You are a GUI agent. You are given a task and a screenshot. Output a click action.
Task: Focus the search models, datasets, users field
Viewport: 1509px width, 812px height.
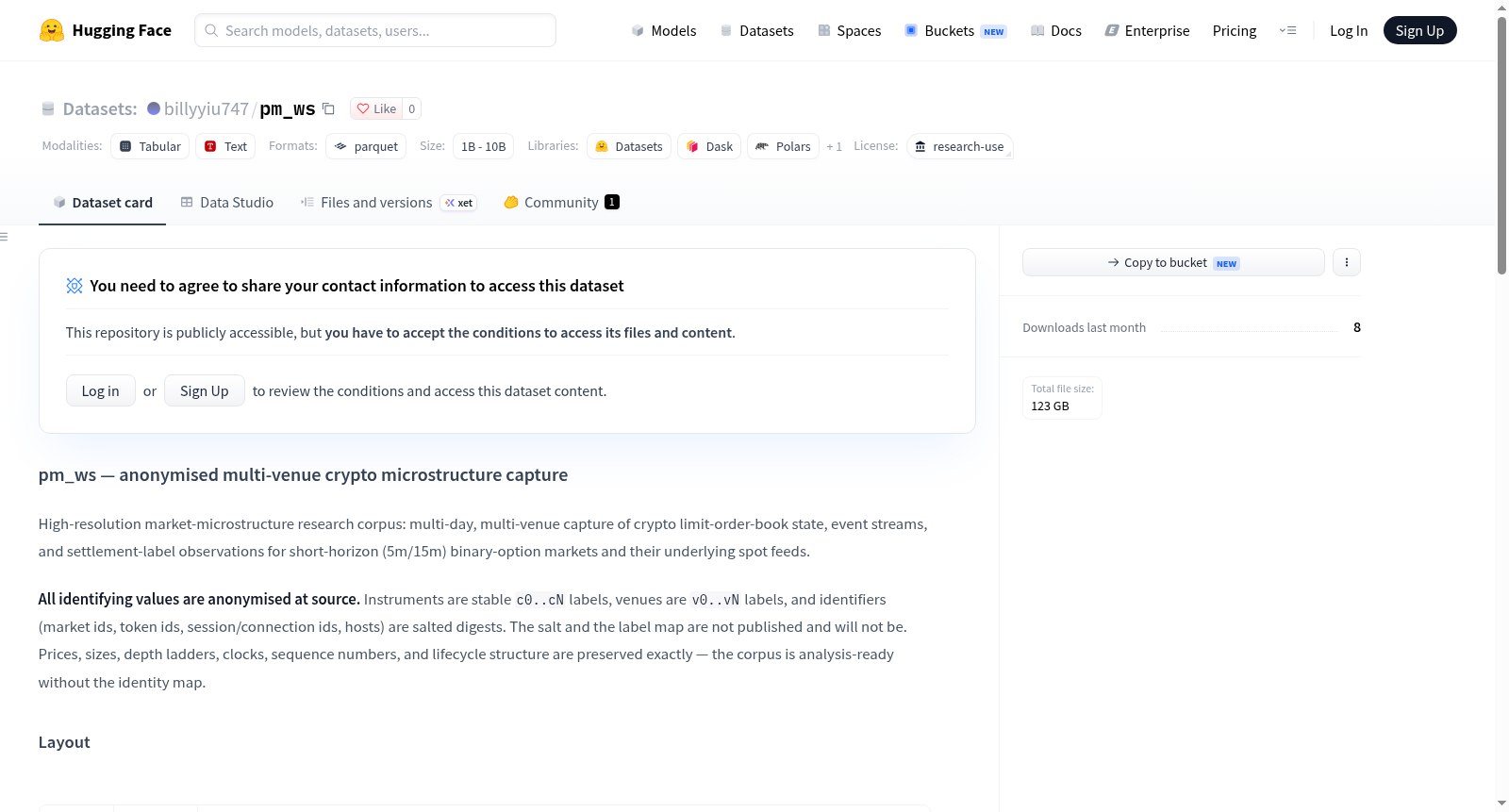(375, 30)
